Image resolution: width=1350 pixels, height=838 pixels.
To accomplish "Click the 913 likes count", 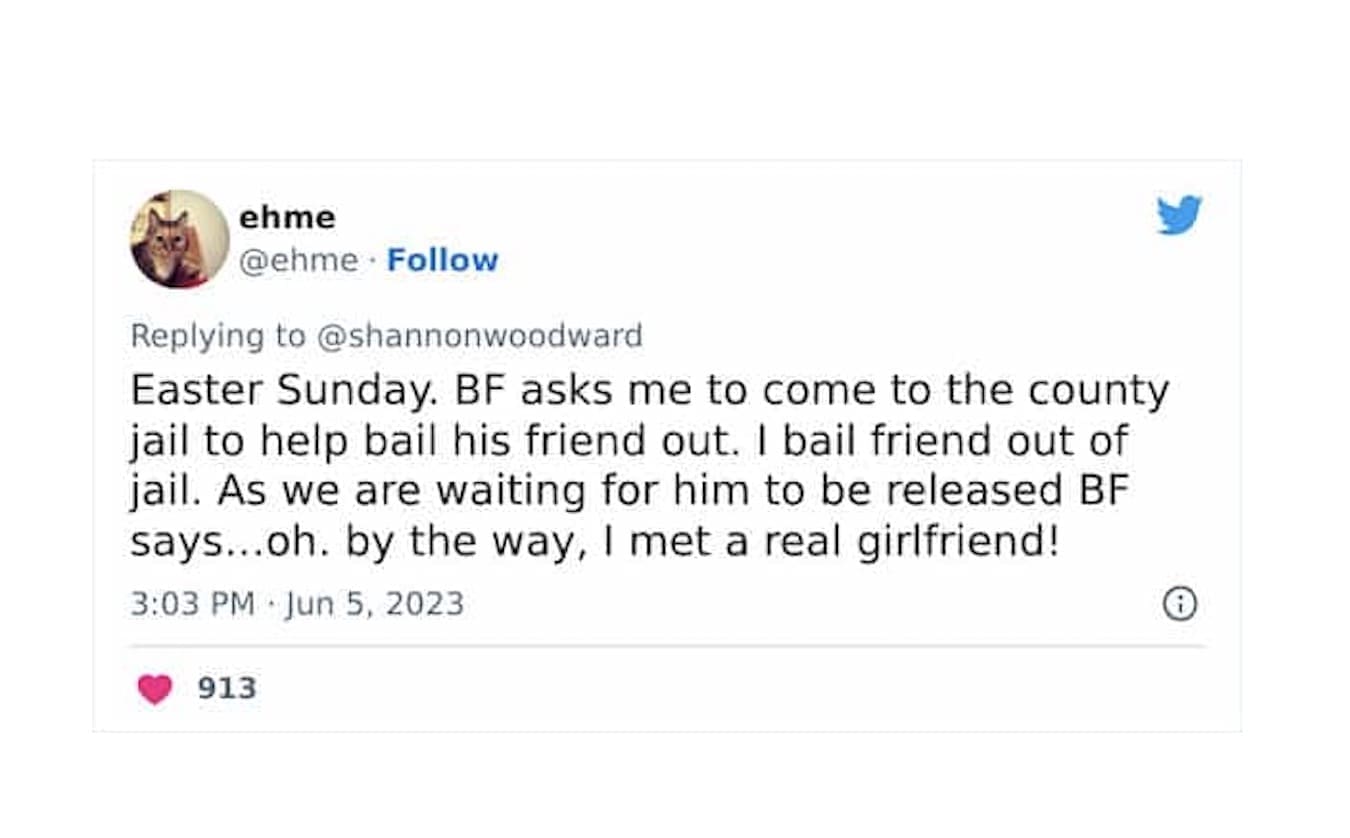I will (227, 688).
